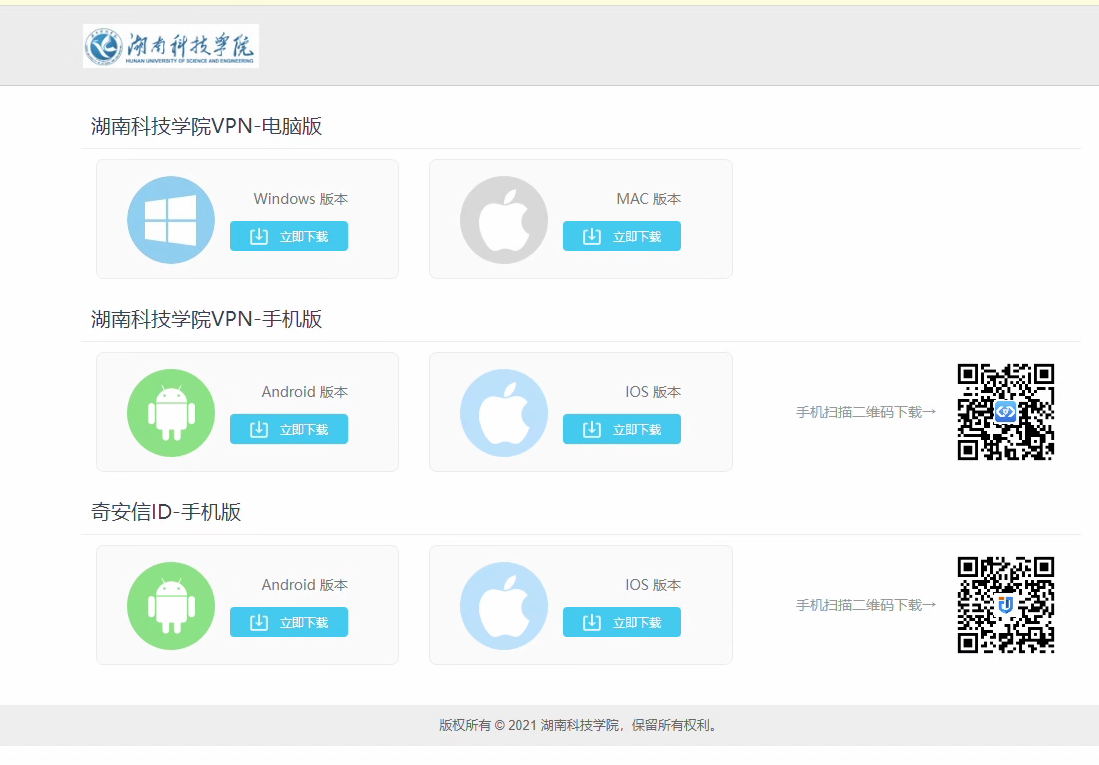Download the VPN iOS mobile version

(x=622, y=429)
